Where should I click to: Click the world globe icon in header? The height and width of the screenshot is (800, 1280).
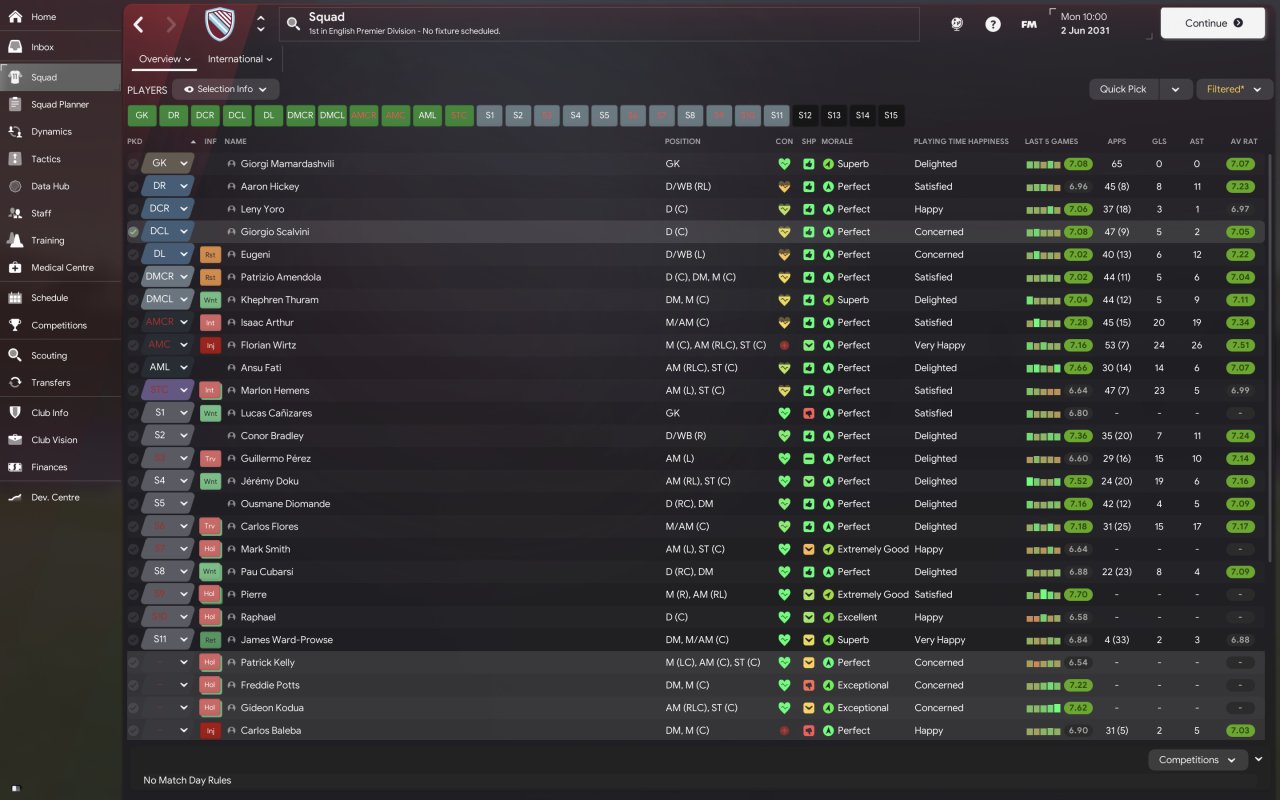957,24
